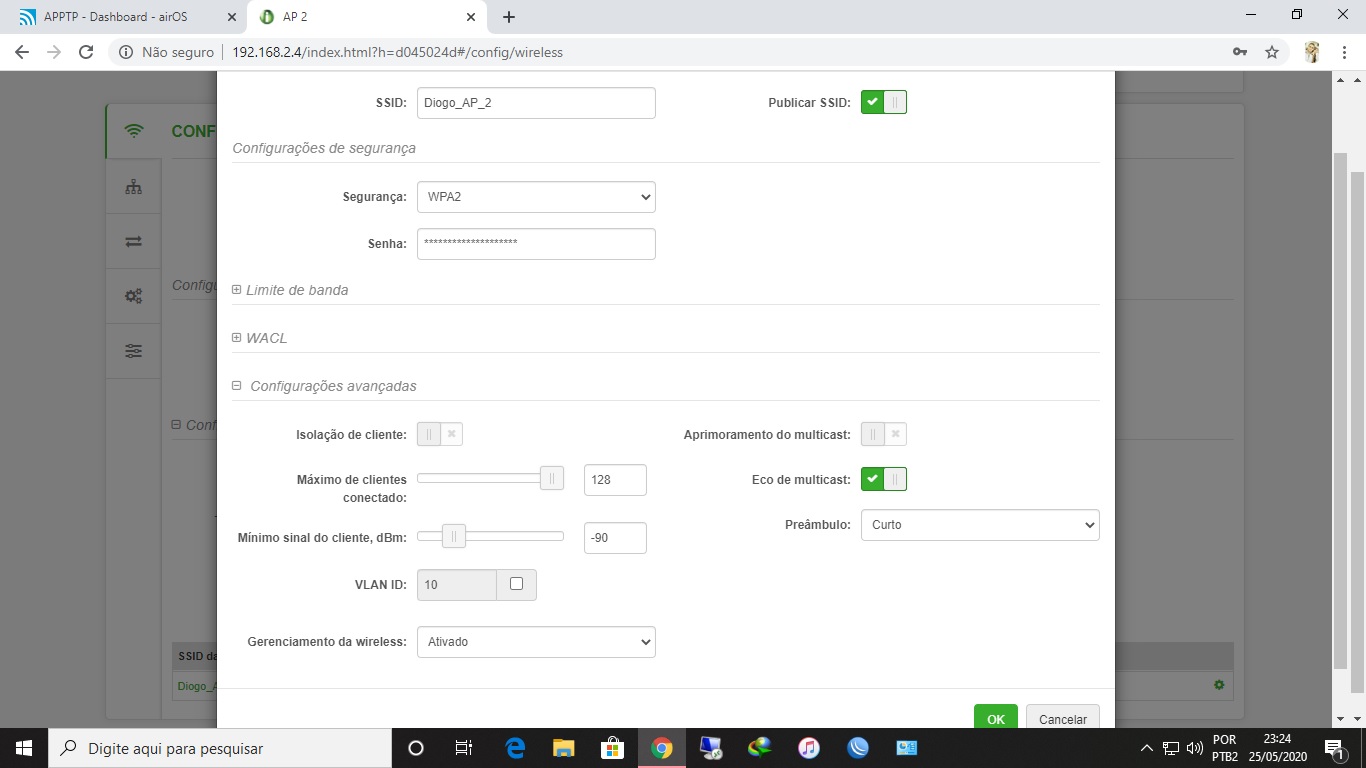Click the SSID field containing Diogo_AP_2

tap(536, 103)
